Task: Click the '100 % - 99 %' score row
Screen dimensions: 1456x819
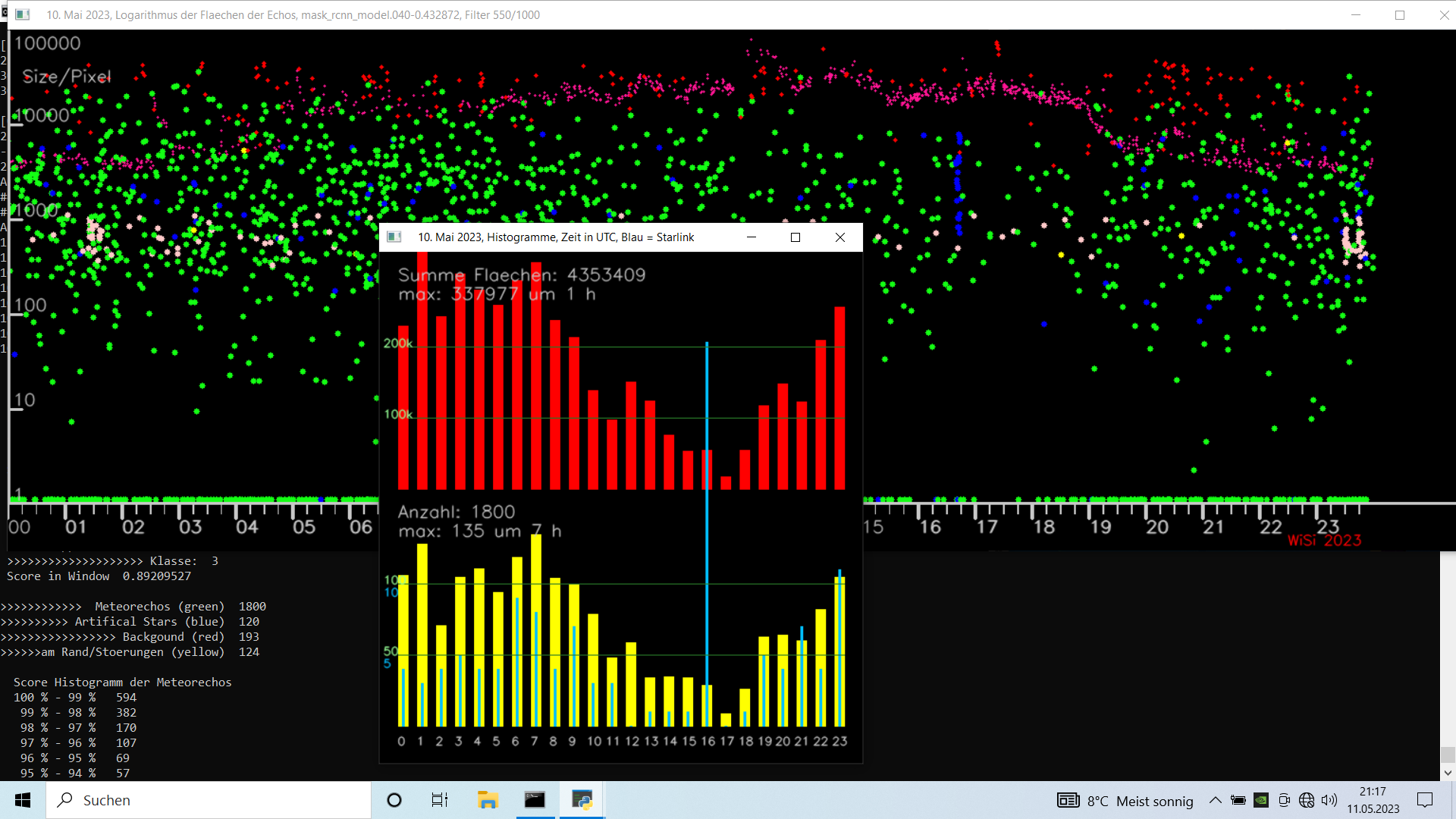Action: (75, 698)
